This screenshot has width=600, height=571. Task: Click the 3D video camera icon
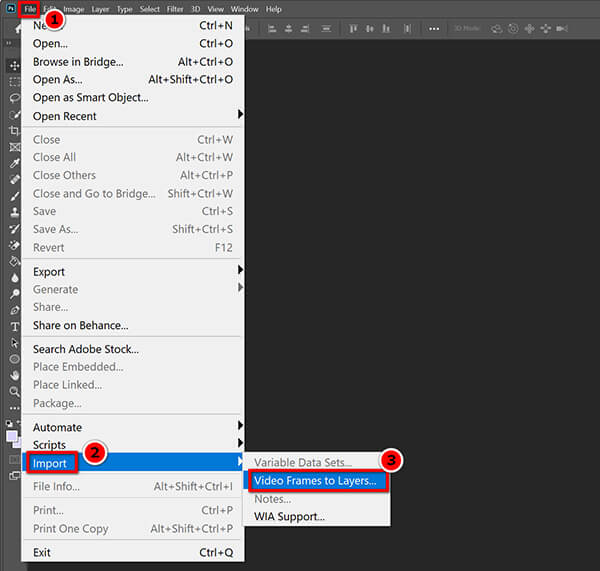click(562, 28)
